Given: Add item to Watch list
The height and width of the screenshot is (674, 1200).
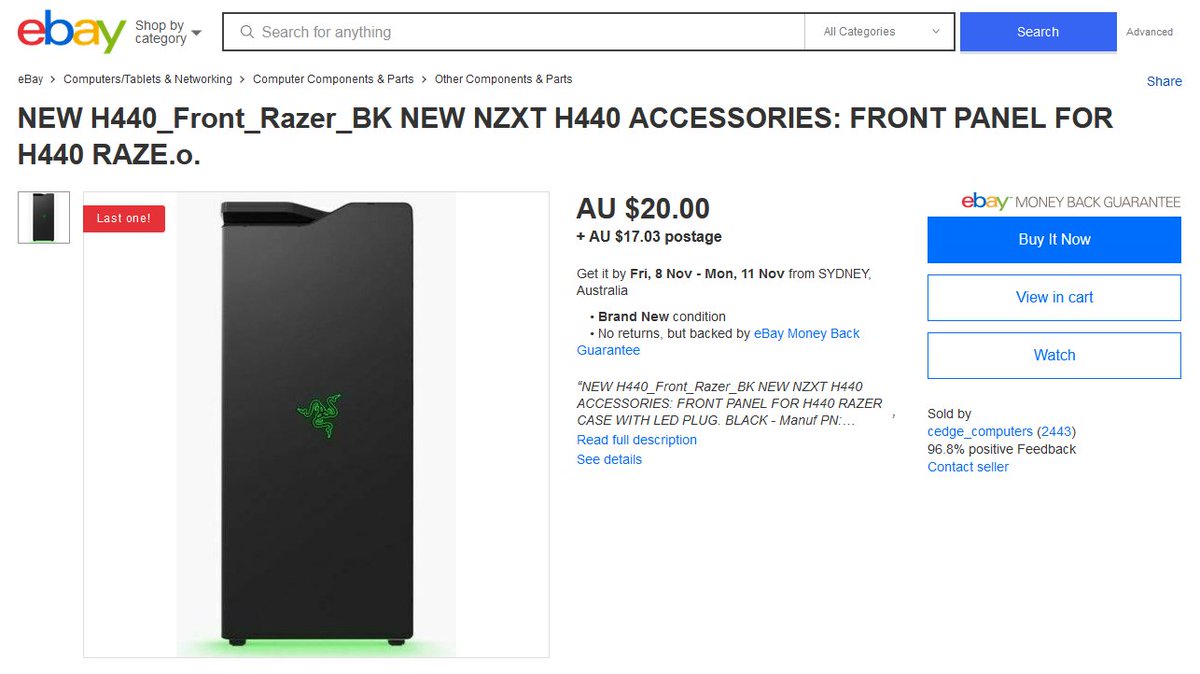Looking at the screenshot, I should point(1054,355).
